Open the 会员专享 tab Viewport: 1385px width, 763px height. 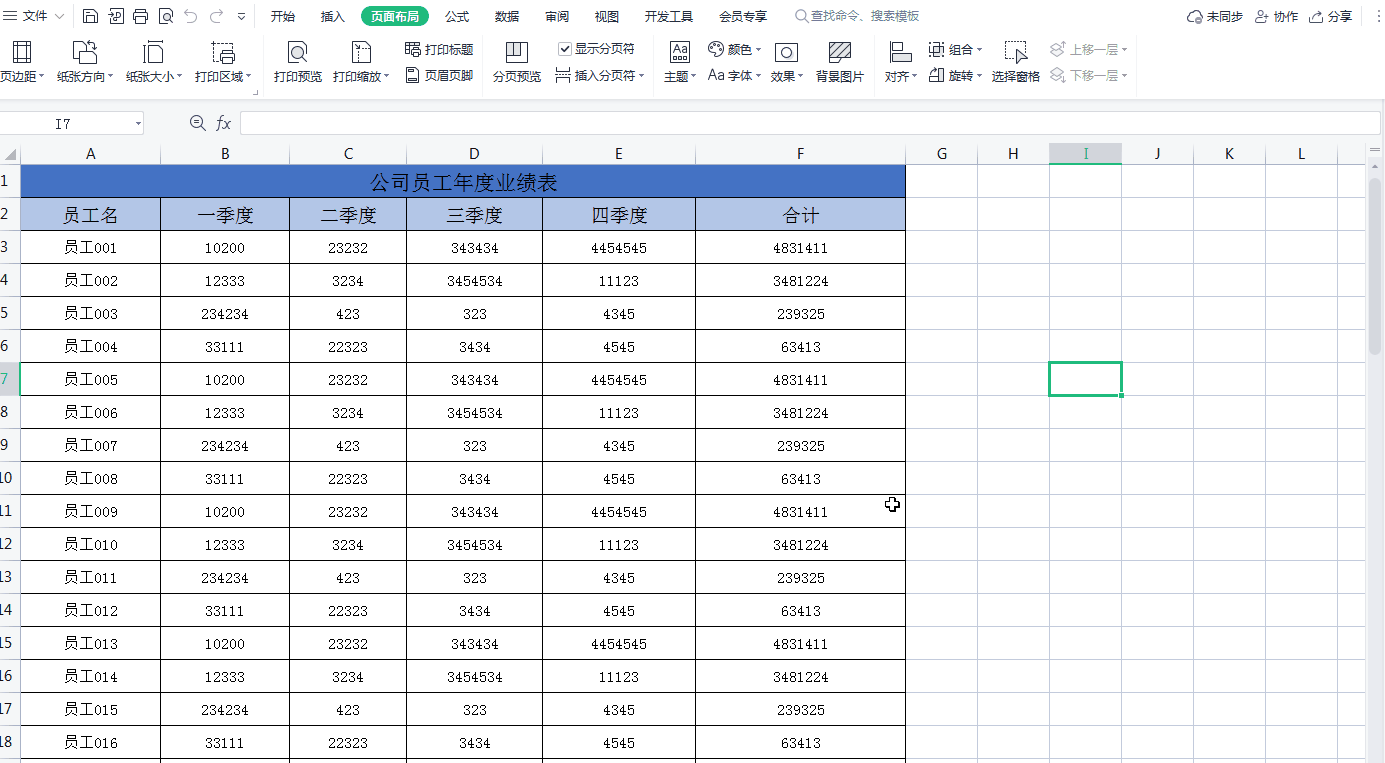tap(743, 16)
